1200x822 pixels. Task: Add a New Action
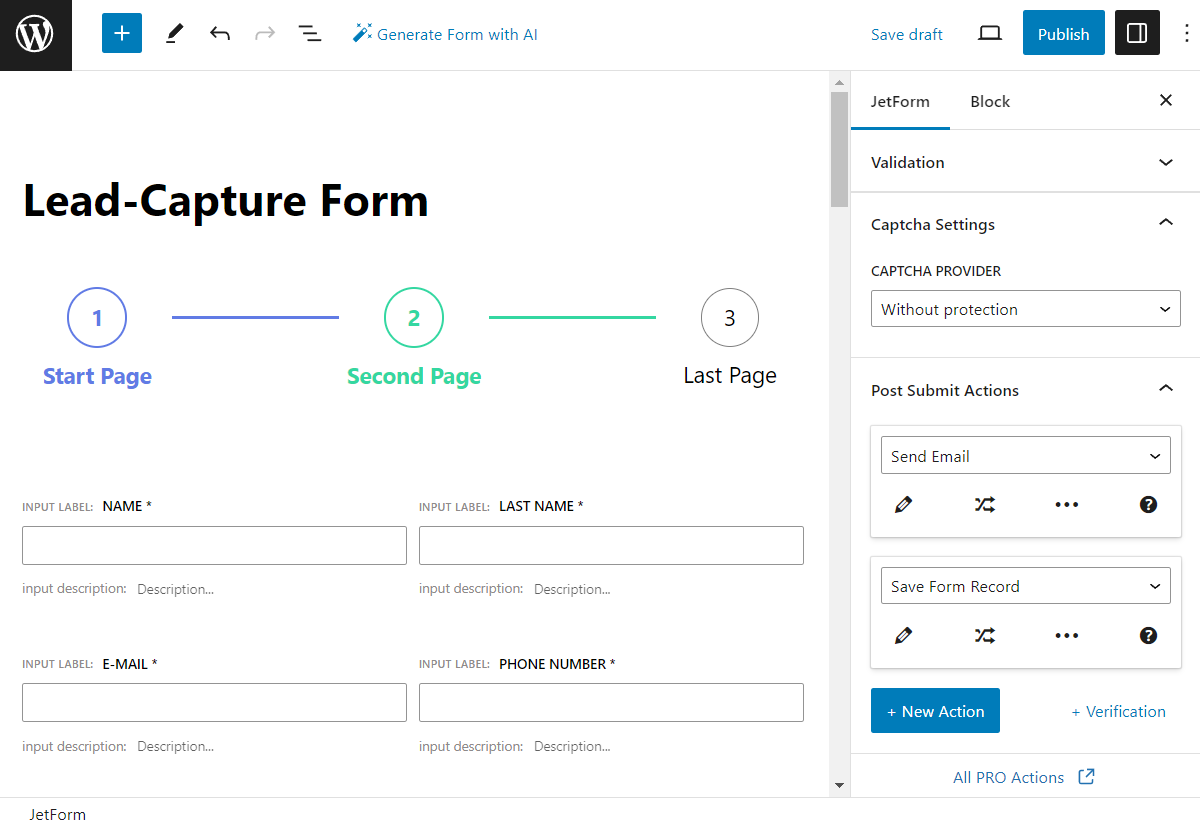(935, 711)
